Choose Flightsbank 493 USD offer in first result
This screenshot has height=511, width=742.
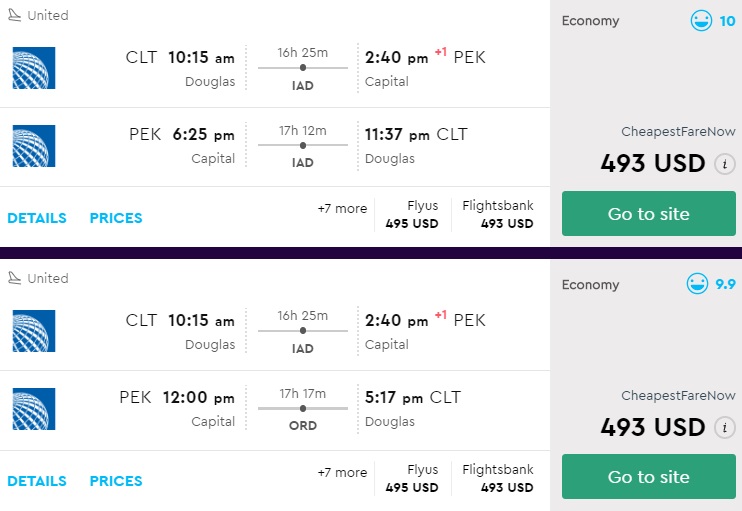(x=497, y=215)
